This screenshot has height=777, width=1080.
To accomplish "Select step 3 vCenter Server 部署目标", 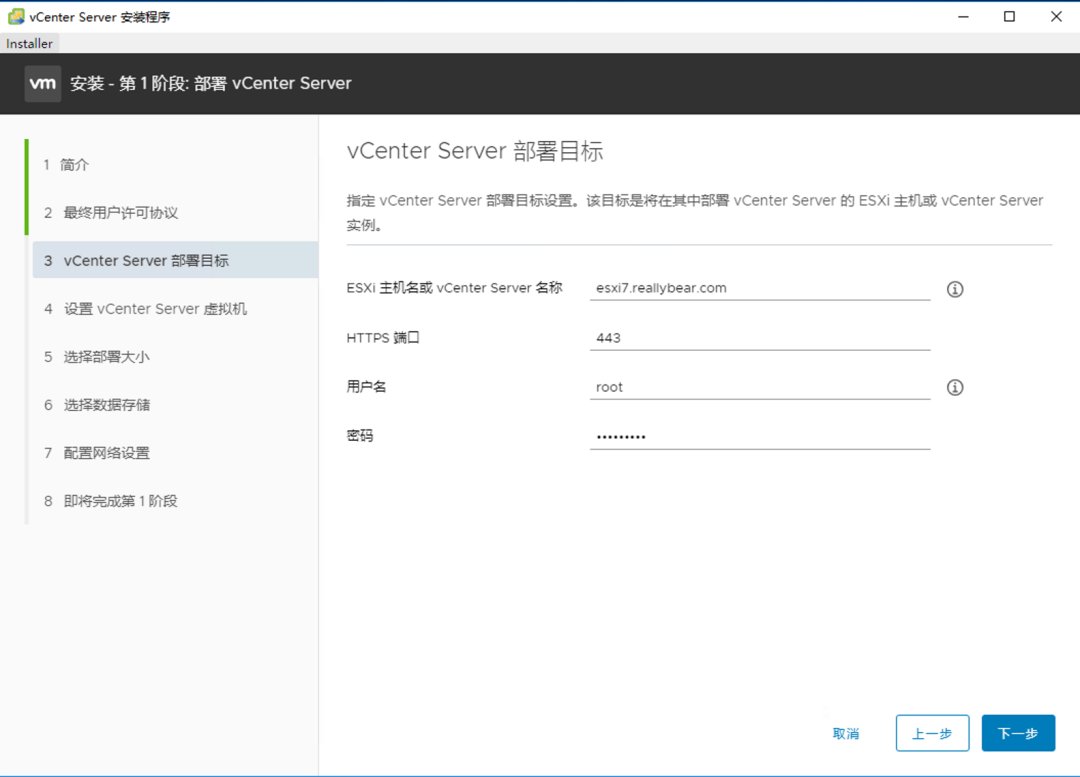I will pos(175,260).
